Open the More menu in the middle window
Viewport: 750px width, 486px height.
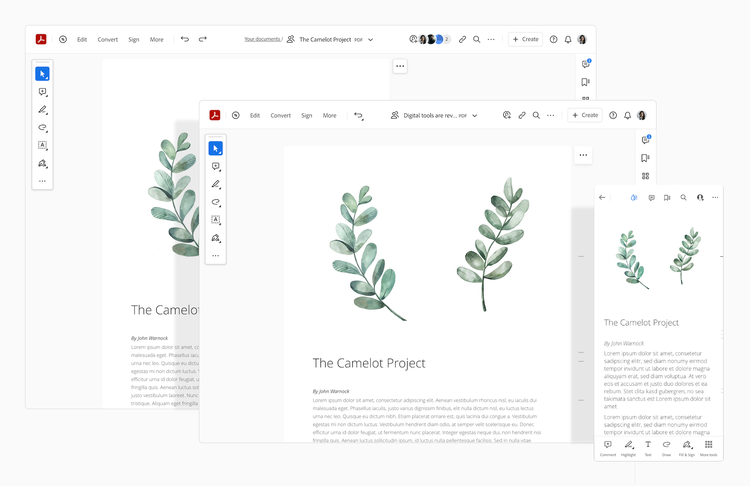330,115
